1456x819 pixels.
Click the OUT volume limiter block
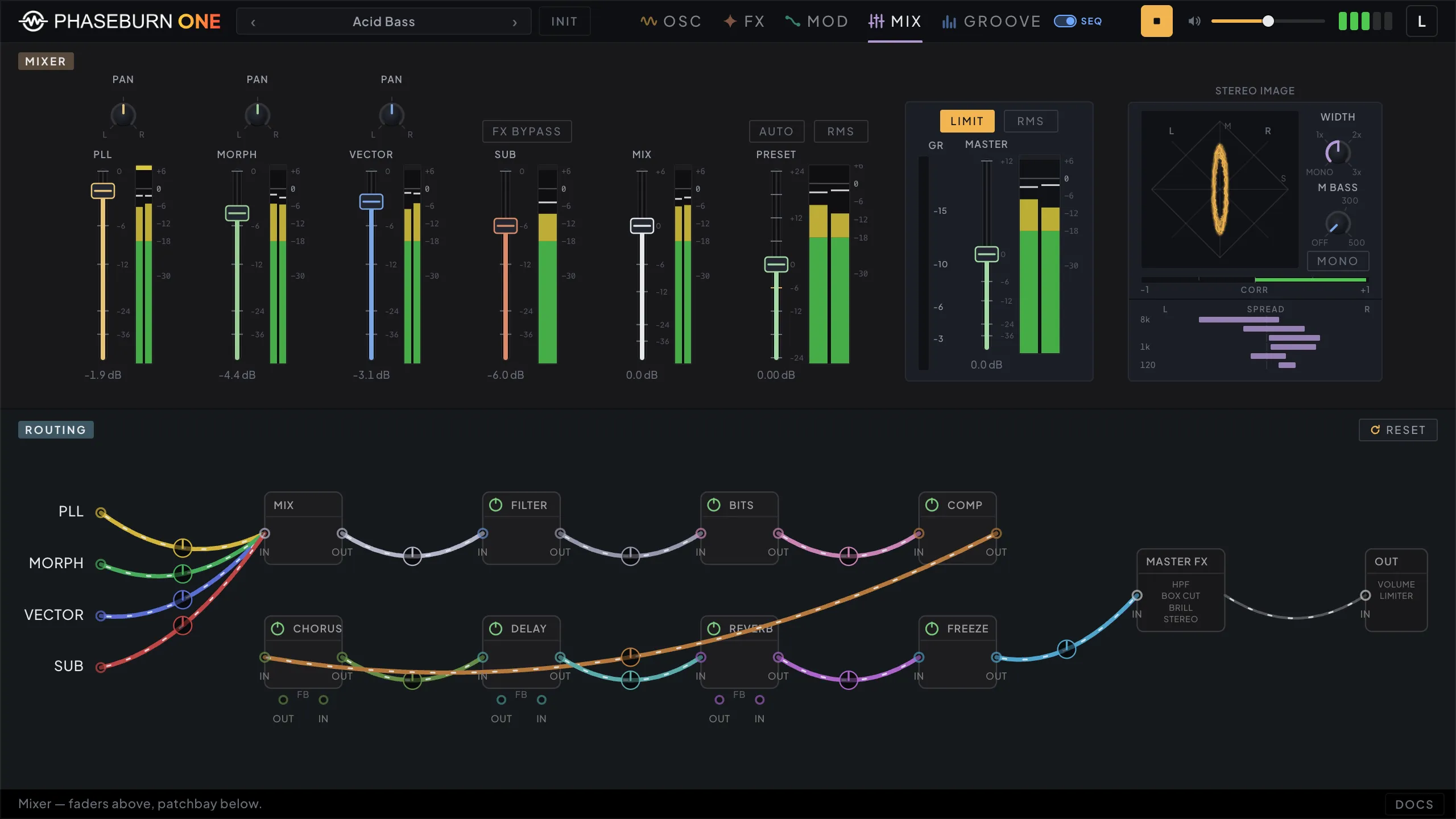[1396, 590]
